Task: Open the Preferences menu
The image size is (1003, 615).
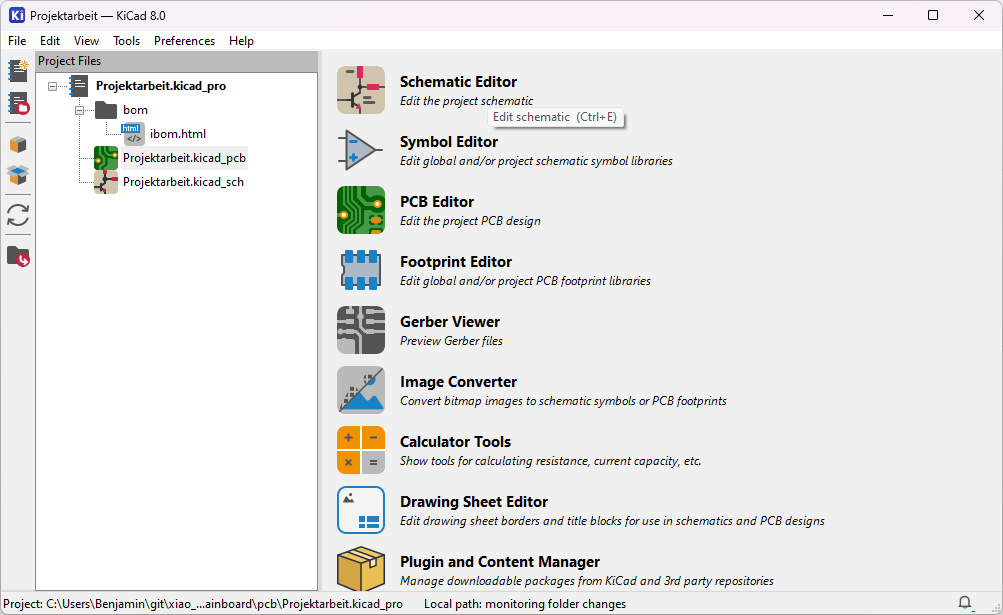Action: [184, 41]
